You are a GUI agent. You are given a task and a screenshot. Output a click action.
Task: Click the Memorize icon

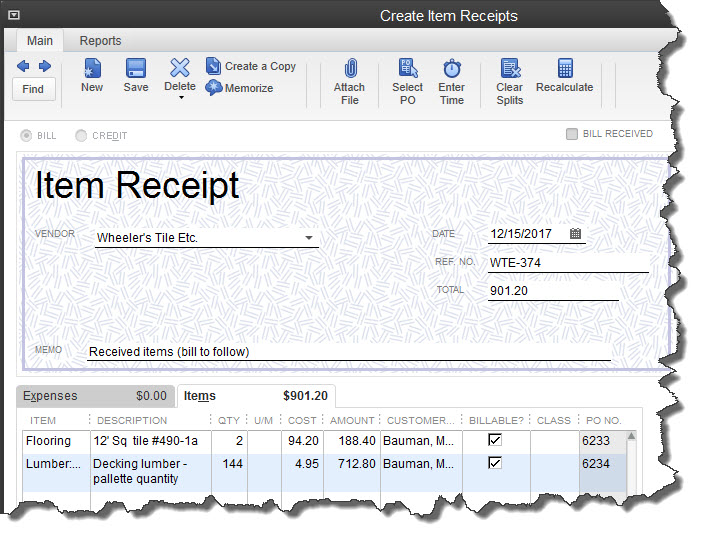(214, 88)
